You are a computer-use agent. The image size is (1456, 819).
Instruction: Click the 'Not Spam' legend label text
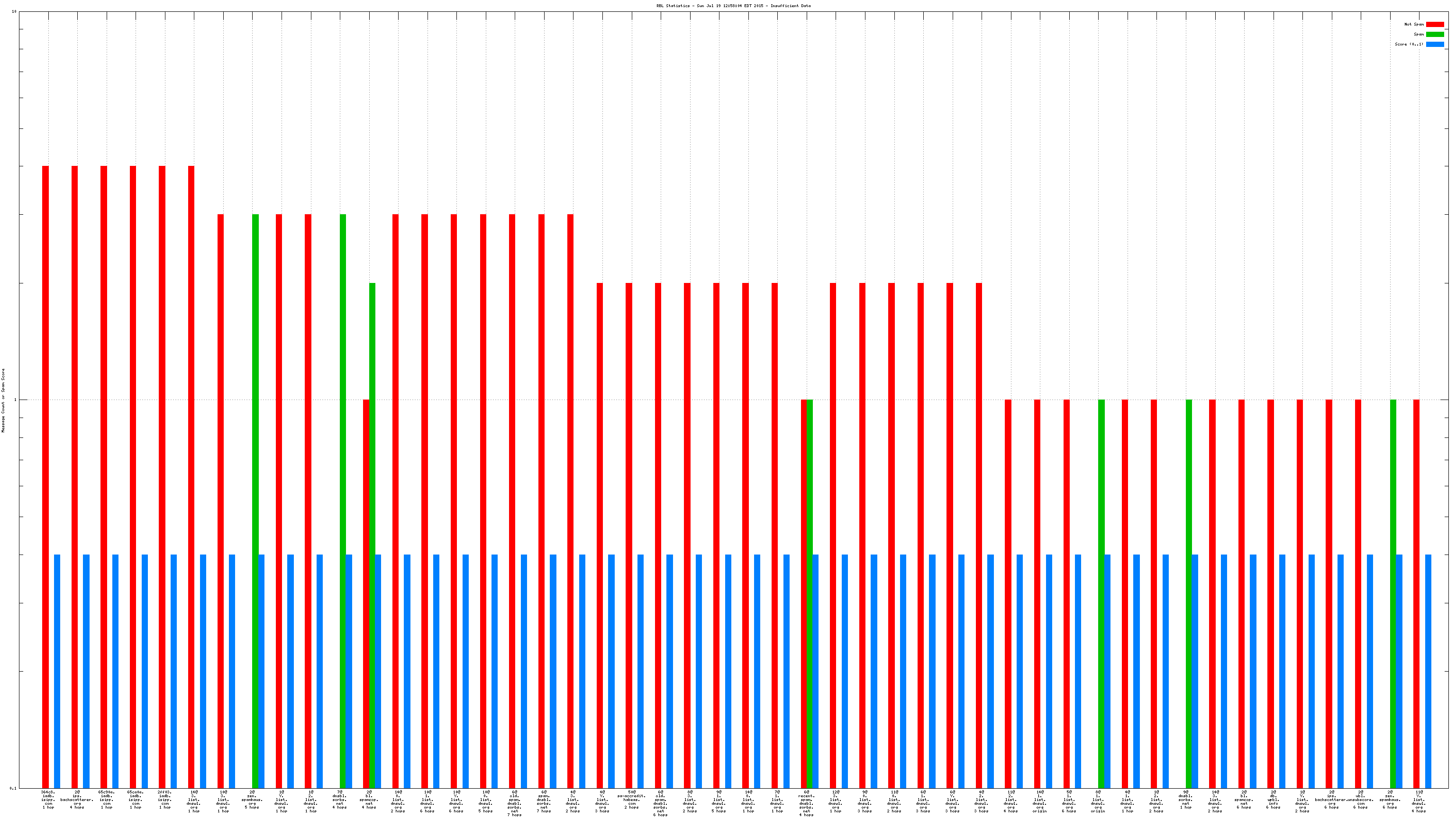tap(1414, 24)
